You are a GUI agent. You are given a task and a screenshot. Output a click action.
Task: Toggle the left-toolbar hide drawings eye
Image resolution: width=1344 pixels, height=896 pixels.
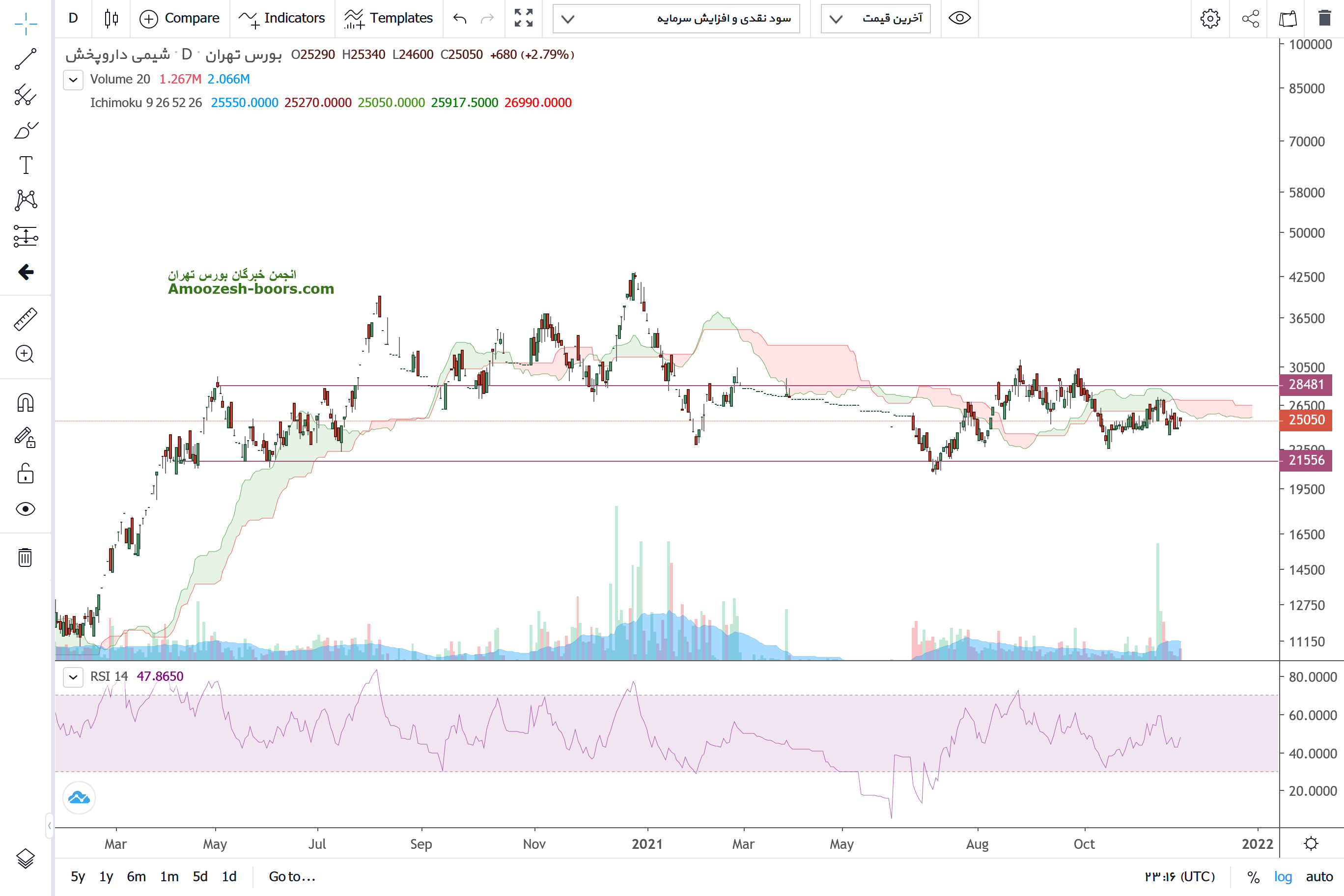pos(25,508)
